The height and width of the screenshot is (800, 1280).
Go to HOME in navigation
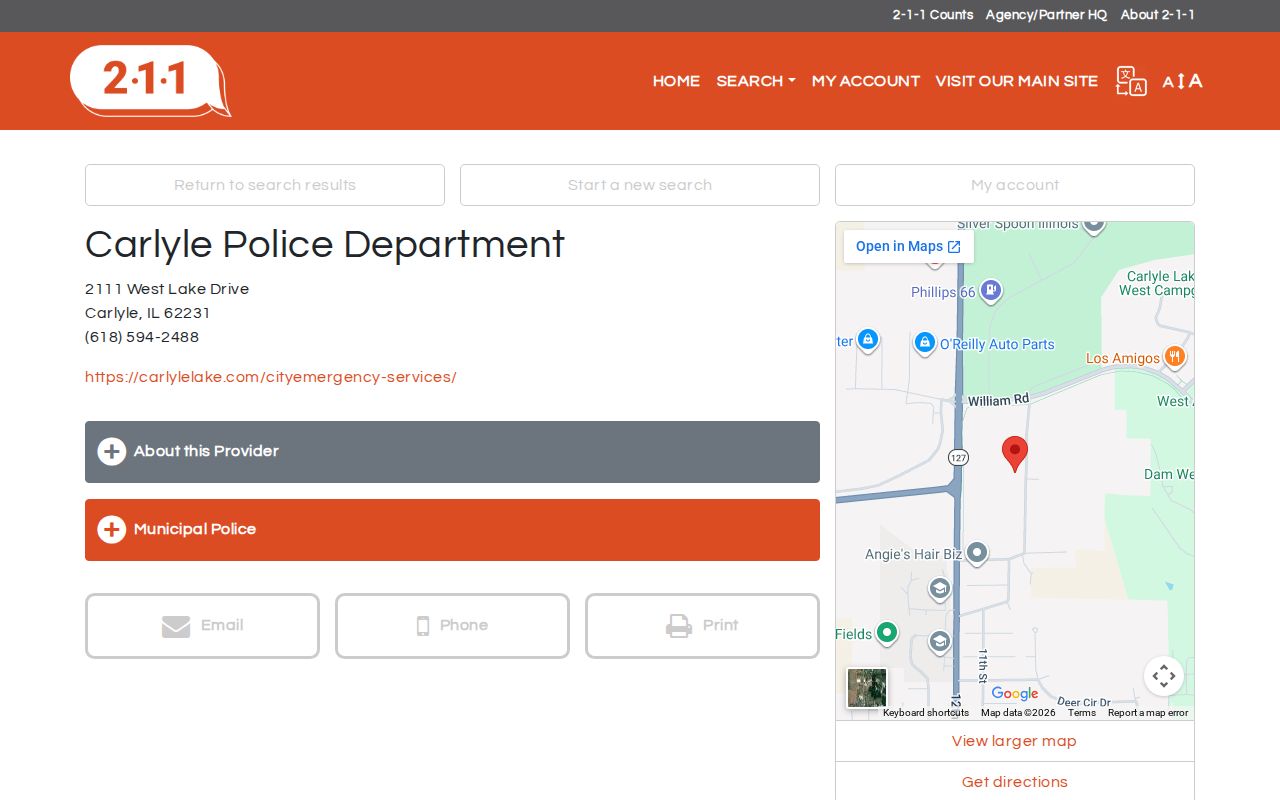point(676,81)
